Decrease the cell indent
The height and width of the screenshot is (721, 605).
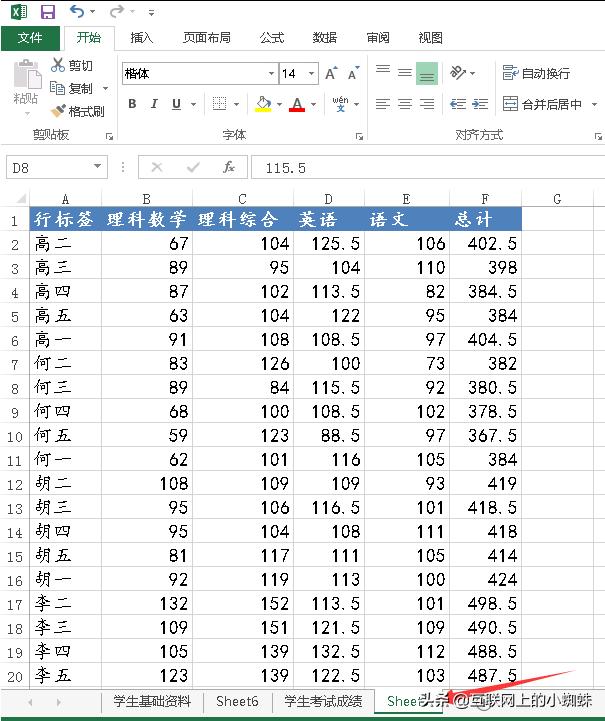click(458, 104)
